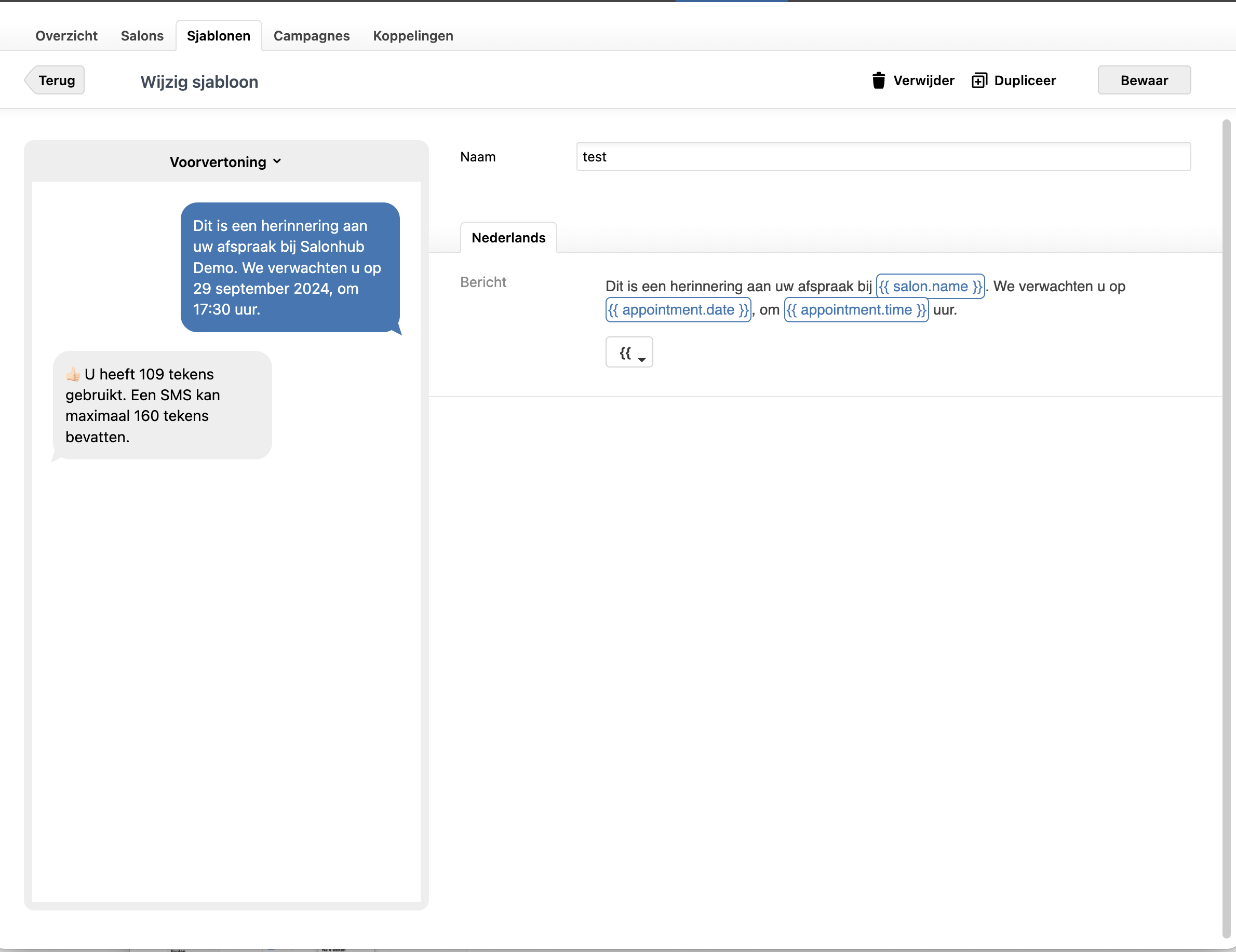Select the Nederlands language tab
Viewport: 1236px width, 952px height.
pos(508,238)
